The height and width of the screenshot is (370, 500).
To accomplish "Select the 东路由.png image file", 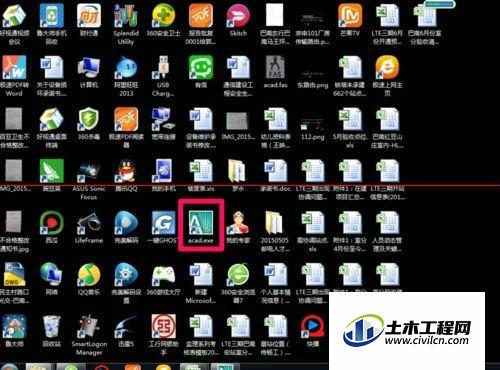I will (x=312, y=72).
